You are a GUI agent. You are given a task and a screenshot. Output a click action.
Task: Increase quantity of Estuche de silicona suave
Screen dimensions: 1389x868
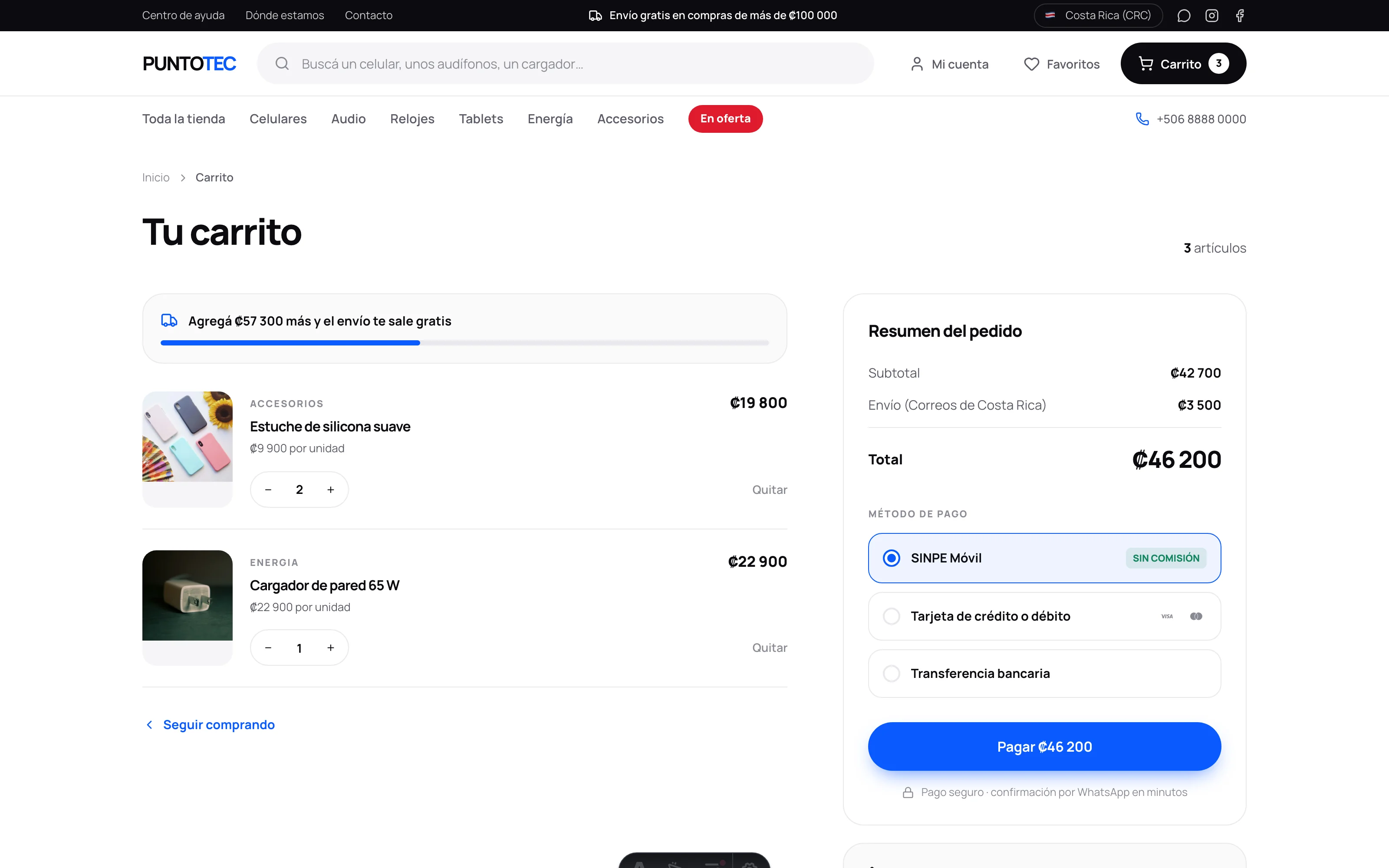[331, 490]
